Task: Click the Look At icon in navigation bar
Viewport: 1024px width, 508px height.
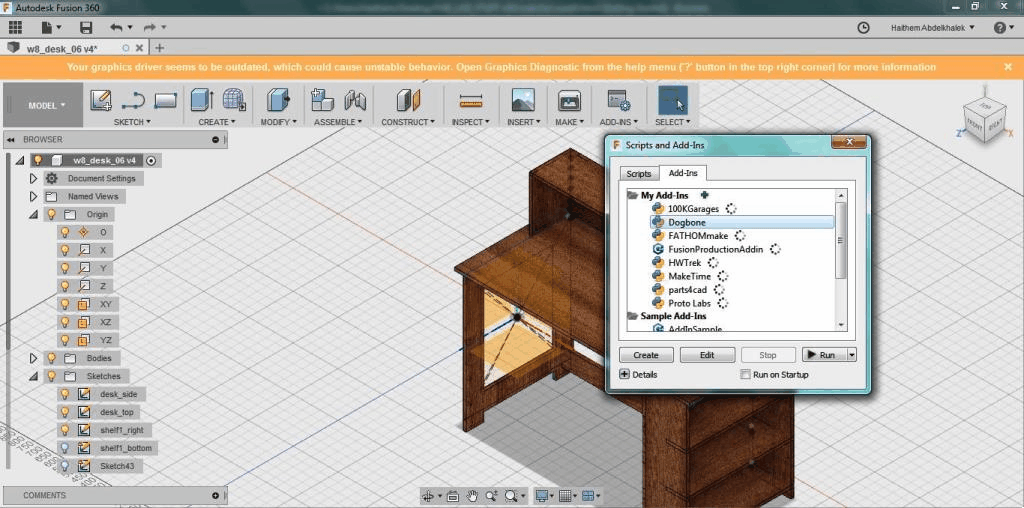Action: pyautogui.click(x=453, y=496)
